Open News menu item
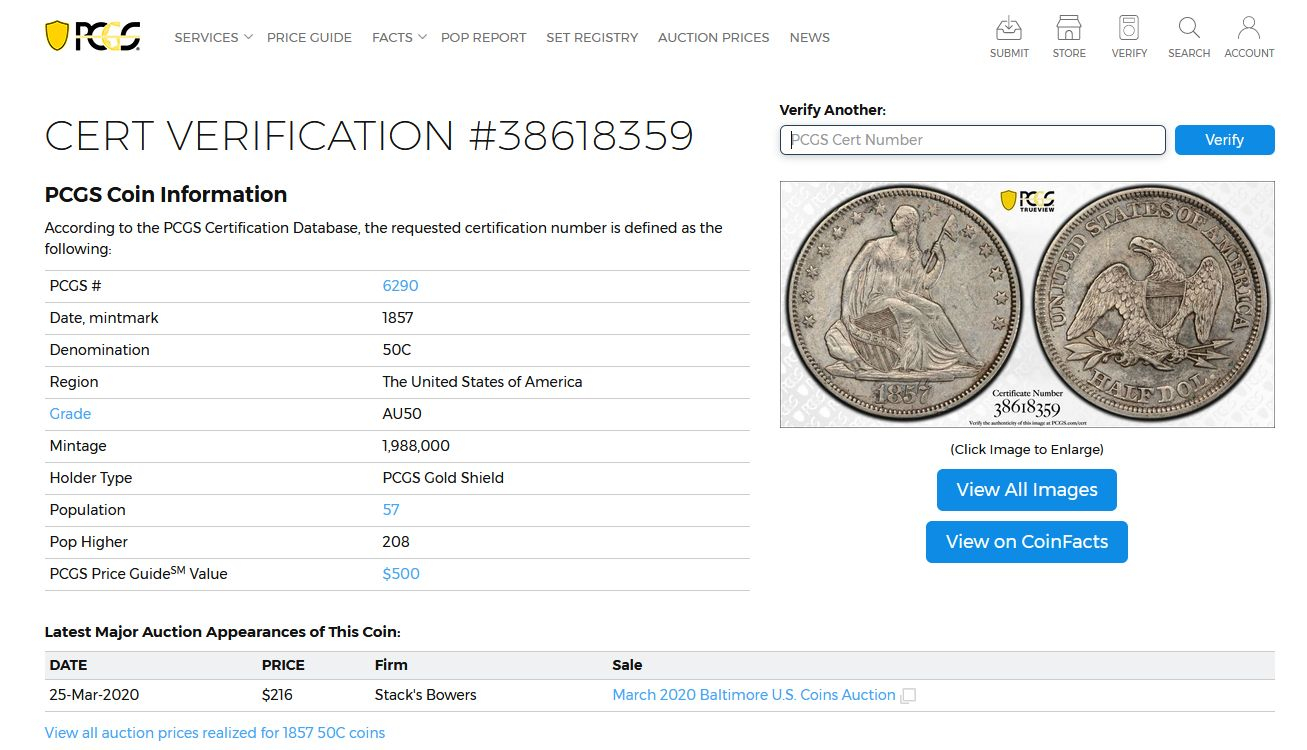 point(810,37)
